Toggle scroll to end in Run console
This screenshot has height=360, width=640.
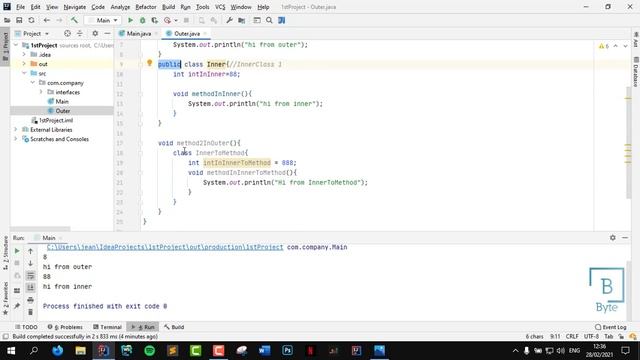[31, 288]
